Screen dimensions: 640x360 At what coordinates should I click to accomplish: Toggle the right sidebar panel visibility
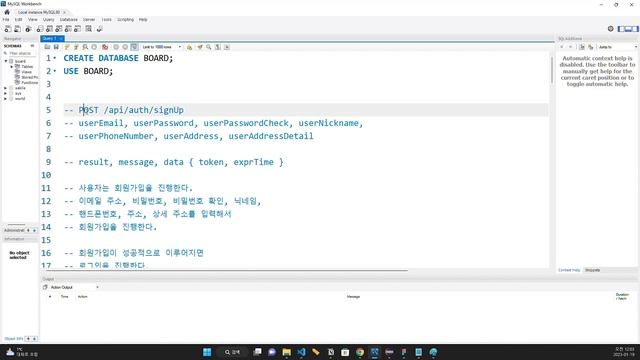coord(635,29)
